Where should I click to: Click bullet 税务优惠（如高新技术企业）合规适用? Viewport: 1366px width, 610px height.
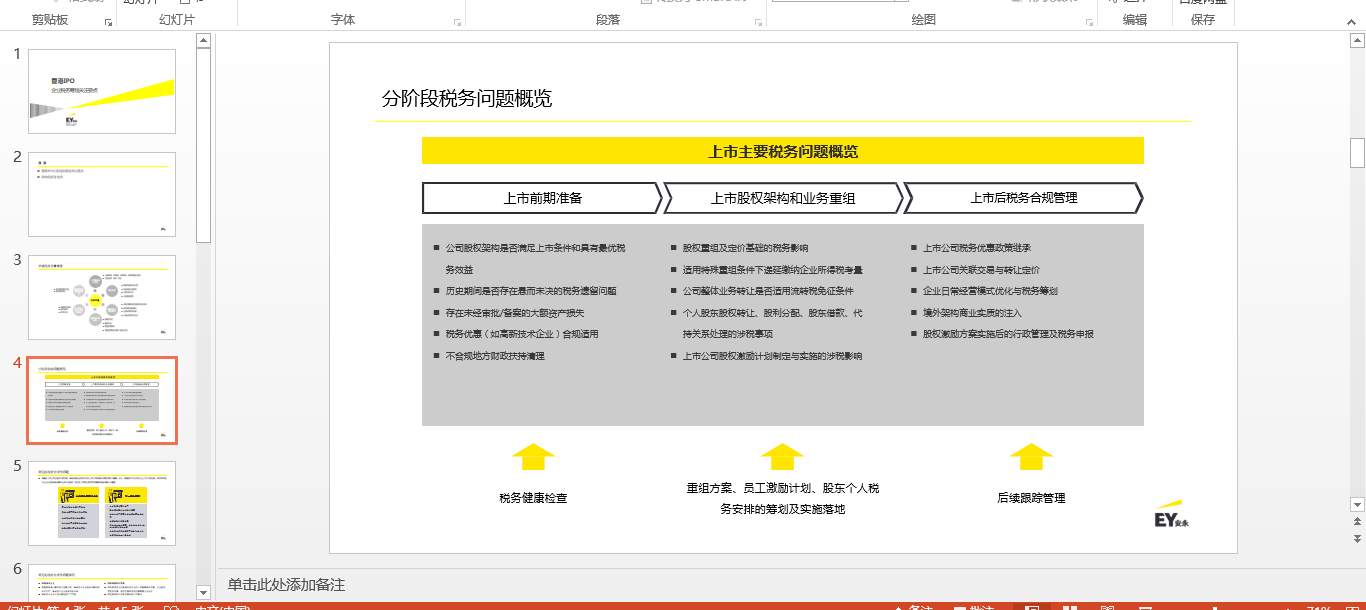[x=522, y=334]
